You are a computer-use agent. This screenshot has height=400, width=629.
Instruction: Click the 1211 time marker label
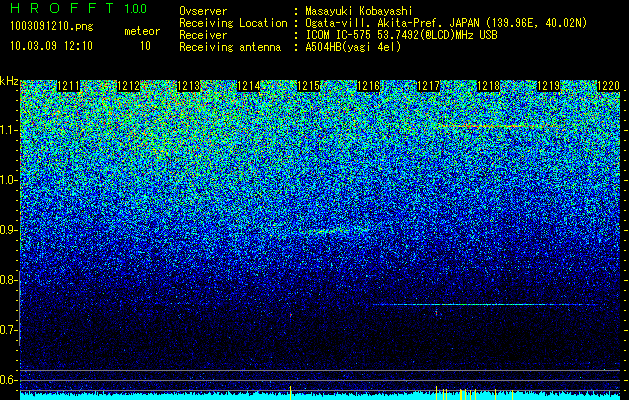pos(69,86)
